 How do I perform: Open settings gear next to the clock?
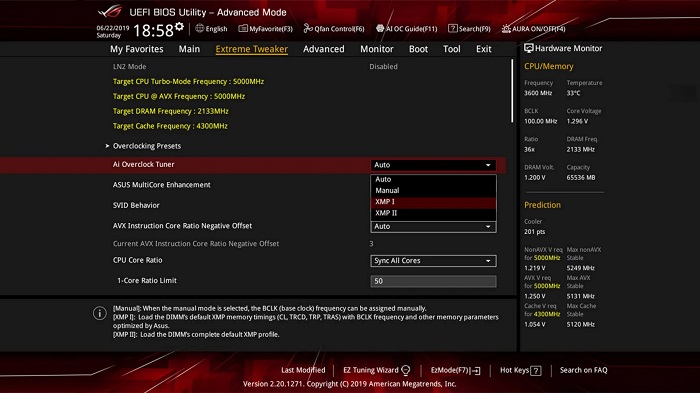tap(179, 27)
